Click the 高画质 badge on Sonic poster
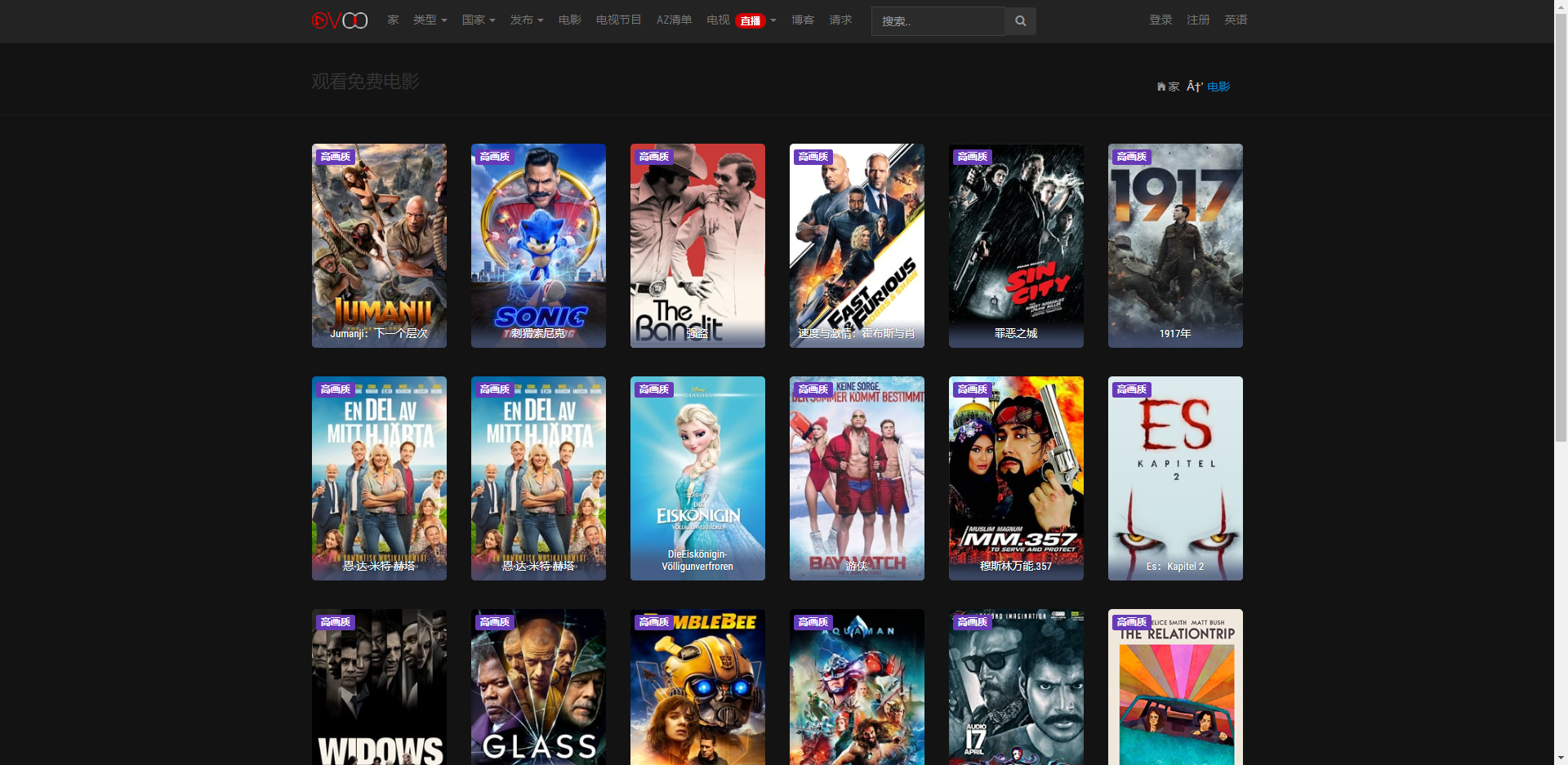The height and width of the screenshot is (765, 1568). [494, 157]
